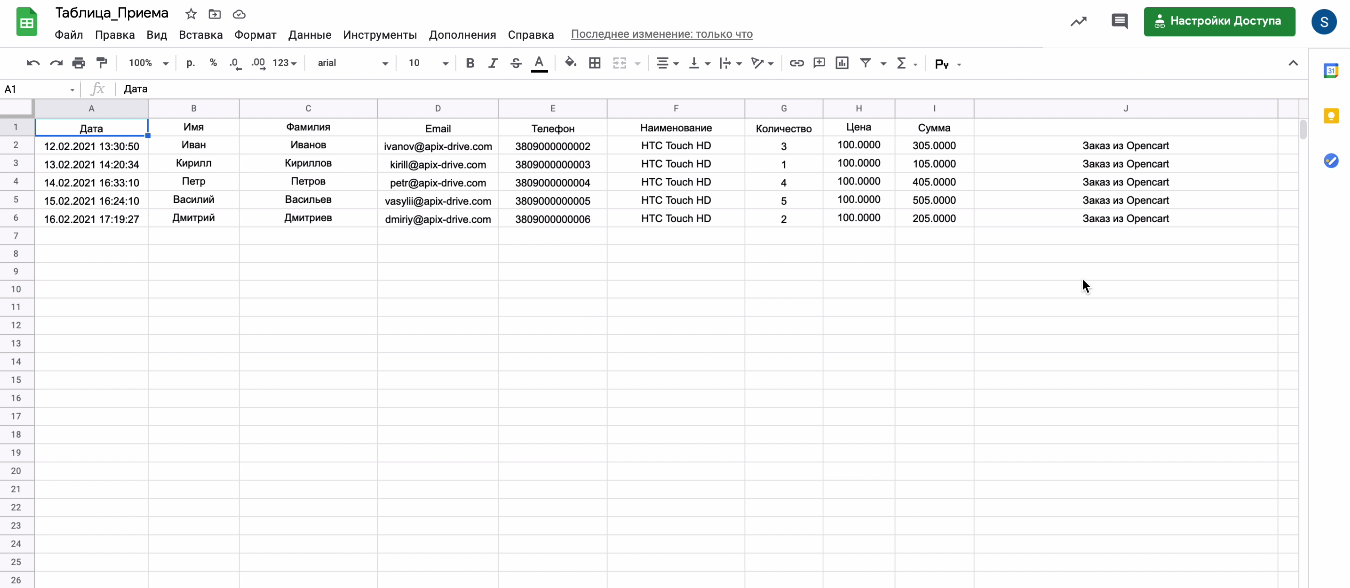The image size is (1350, 588).
Task: Undo the last action
Action: pos(33,63)
